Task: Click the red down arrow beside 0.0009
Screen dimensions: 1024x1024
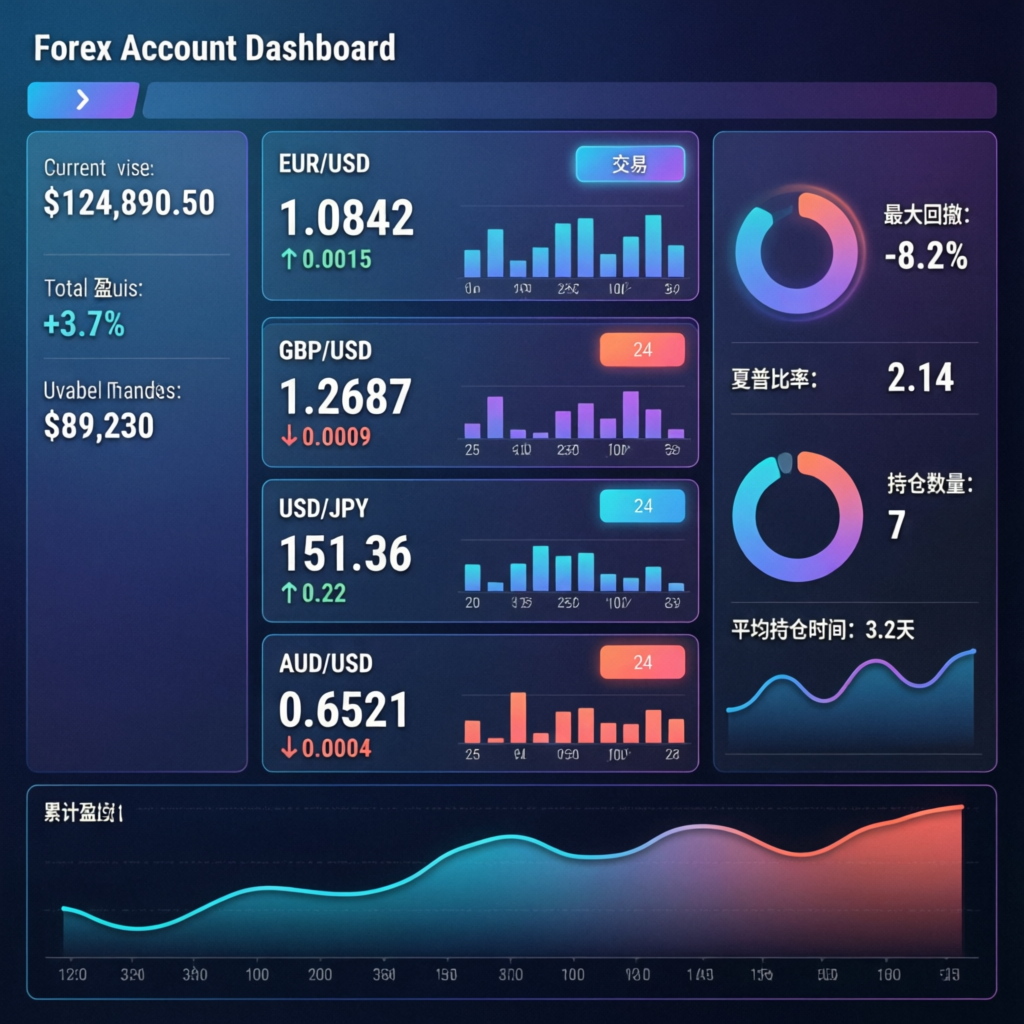Action: click(289, 436)
